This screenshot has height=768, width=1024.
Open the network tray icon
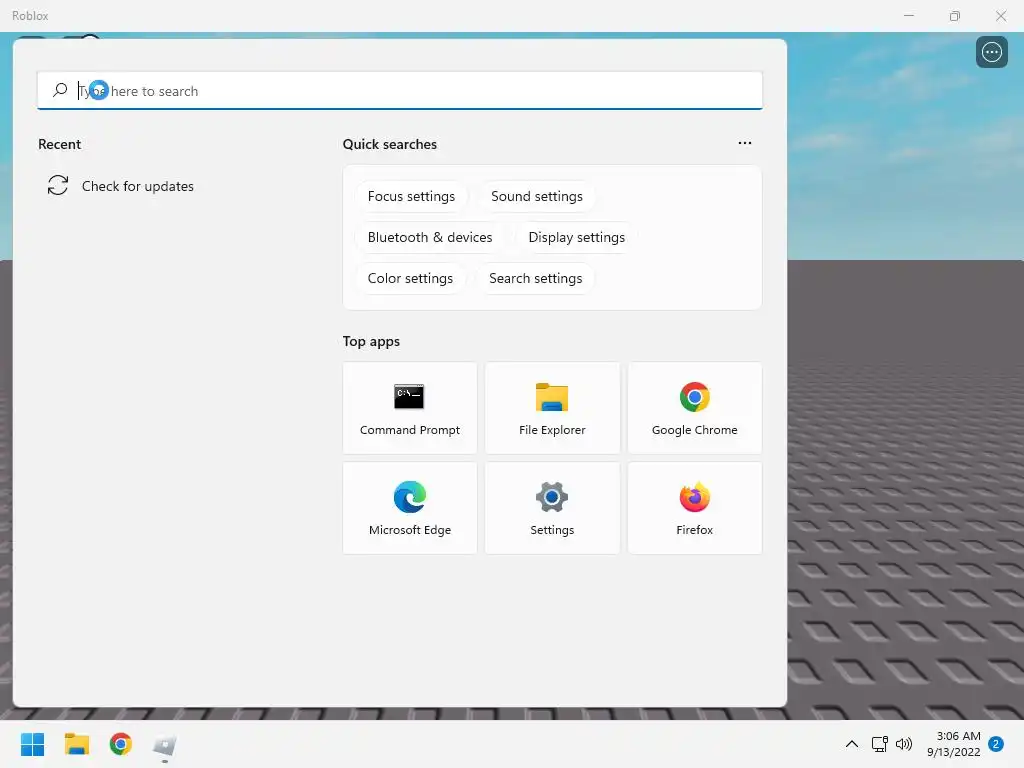point(879,744)
